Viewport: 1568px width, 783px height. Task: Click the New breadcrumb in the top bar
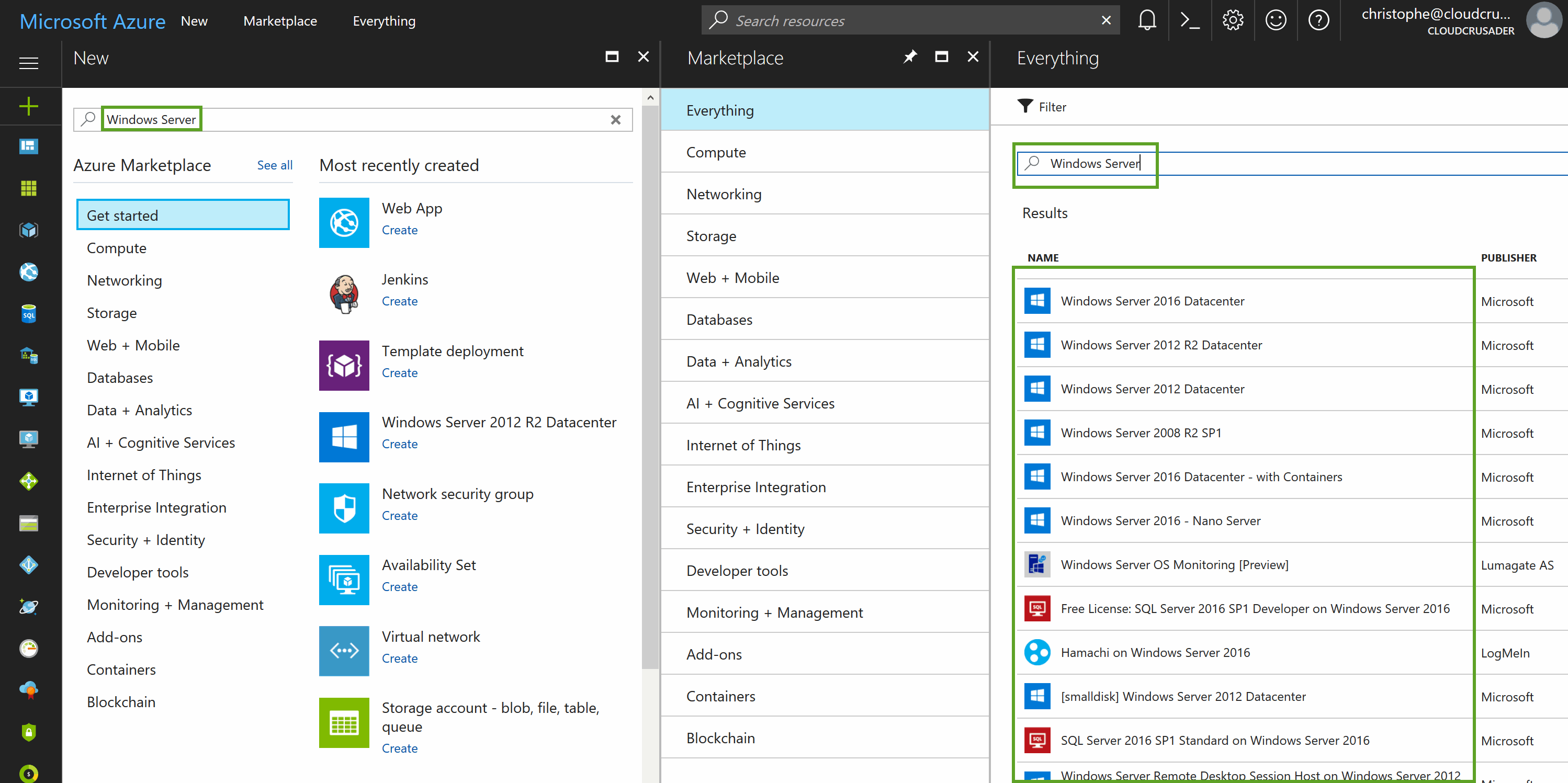[194, 21]
